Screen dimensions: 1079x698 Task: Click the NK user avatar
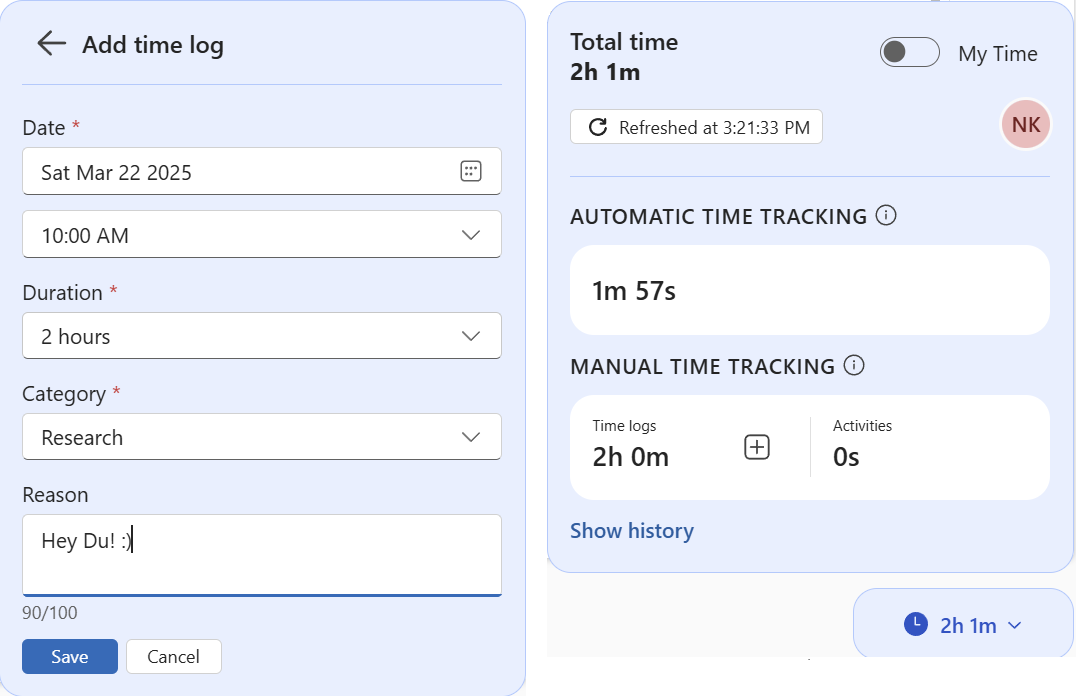(1025, 124)
